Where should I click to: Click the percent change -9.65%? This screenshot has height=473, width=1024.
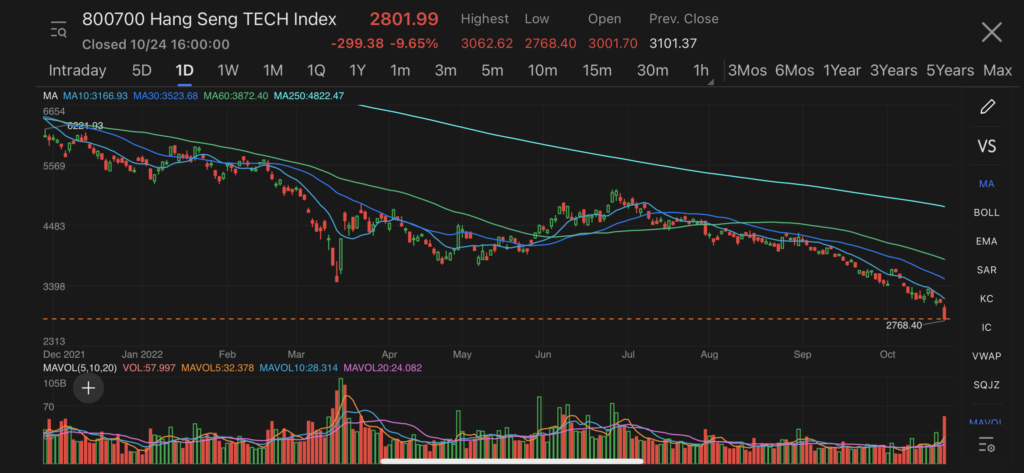point(413,44)
